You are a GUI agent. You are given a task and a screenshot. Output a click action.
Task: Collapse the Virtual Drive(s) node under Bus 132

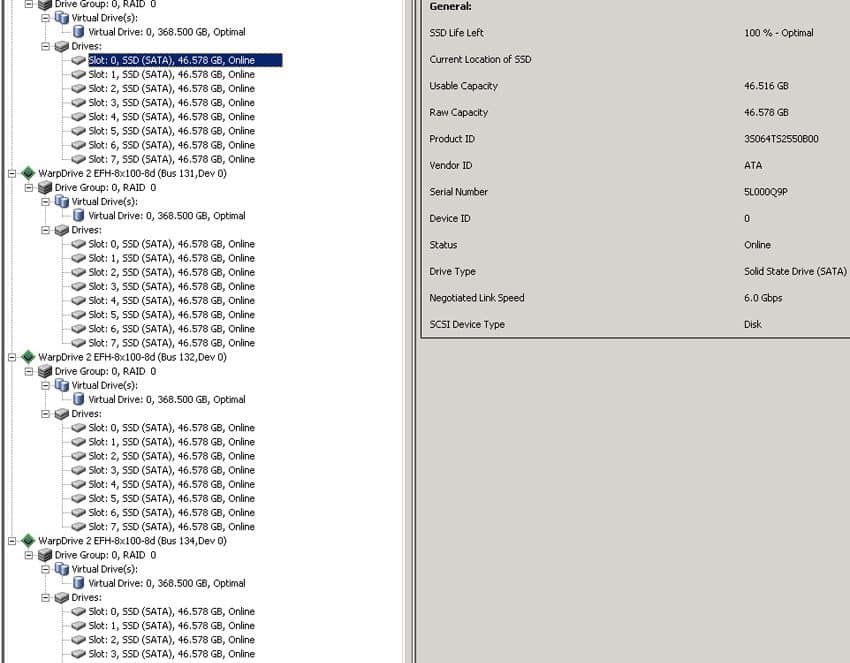46,385
